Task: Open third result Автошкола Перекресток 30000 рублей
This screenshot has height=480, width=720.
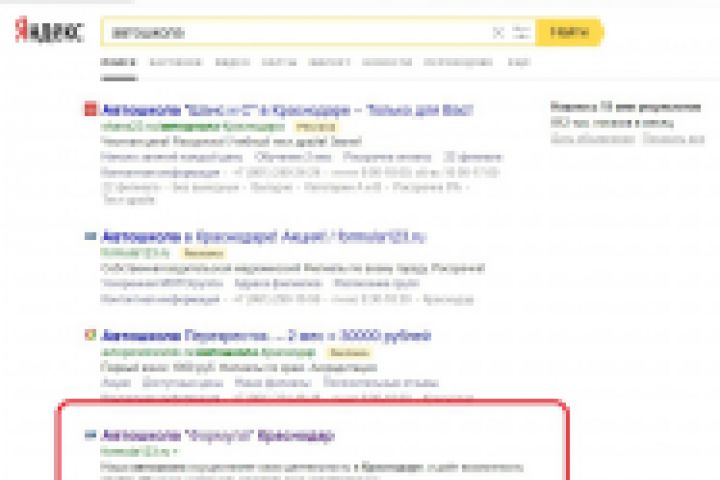Action: tap(266, 336)
